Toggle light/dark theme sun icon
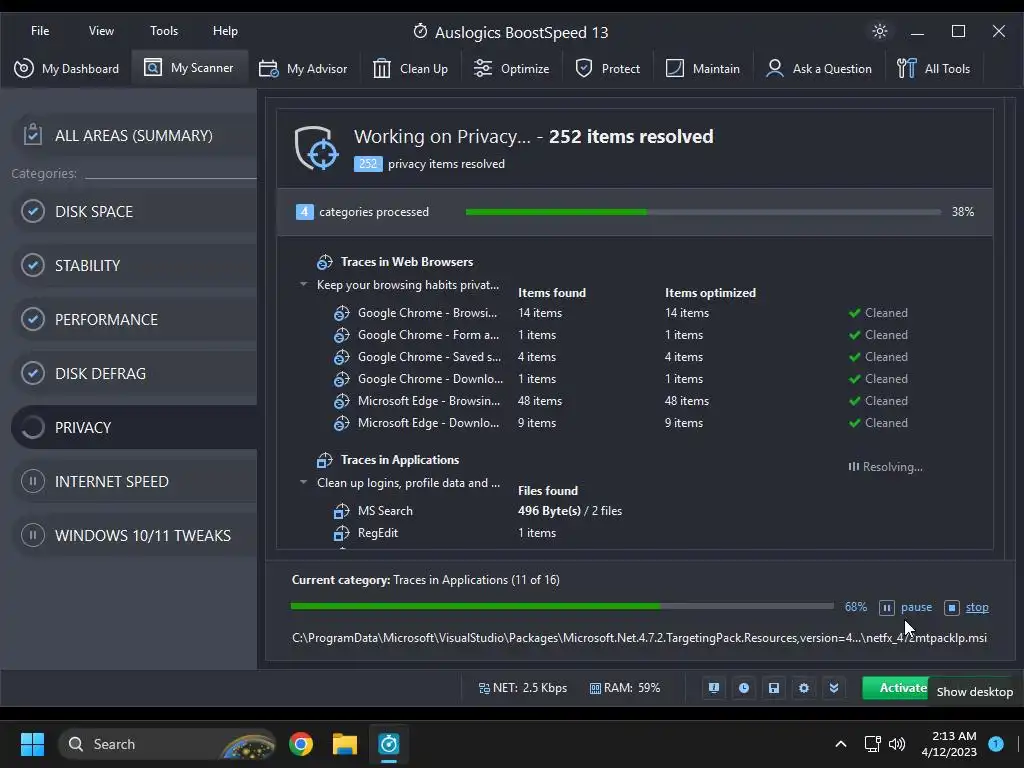This screenshot has height=768, width=1024. click(x=880, y=31)
